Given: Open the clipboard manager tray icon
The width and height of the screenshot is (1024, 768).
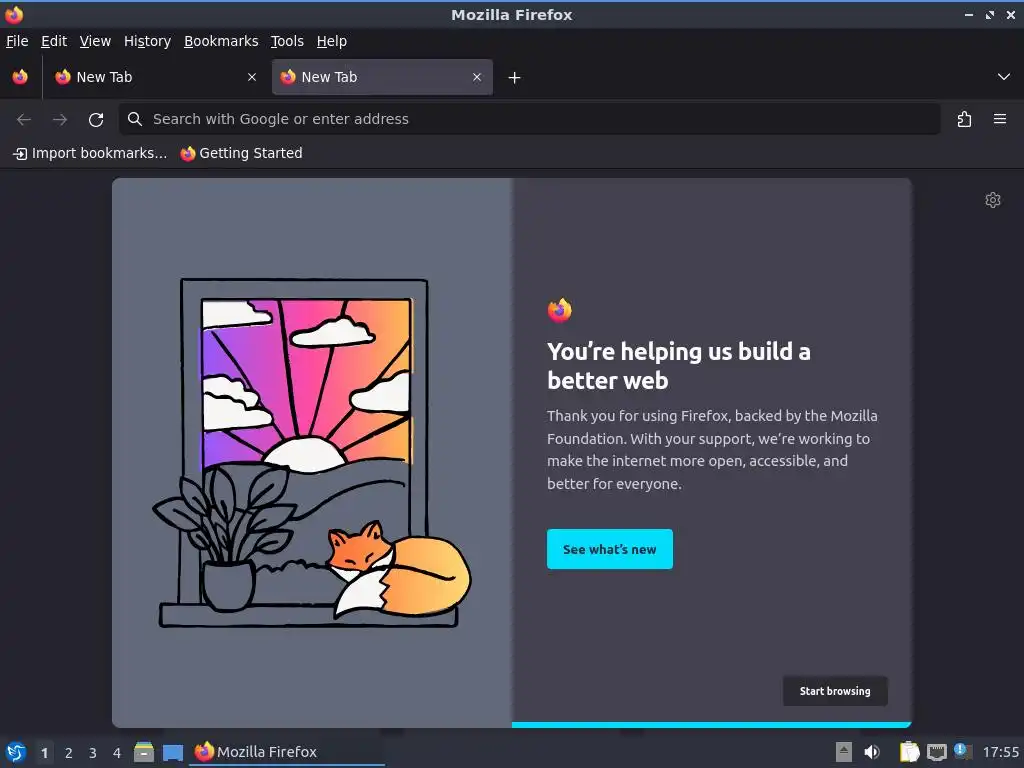Looking at the screenshot, I should (909, 752).
